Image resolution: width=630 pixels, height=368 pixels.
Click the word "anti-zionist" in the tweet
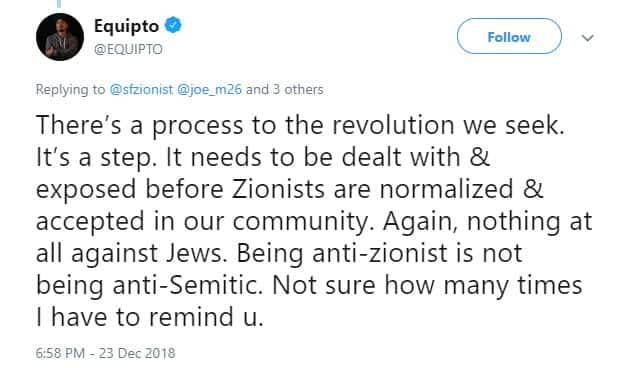[x=380, y=253]
